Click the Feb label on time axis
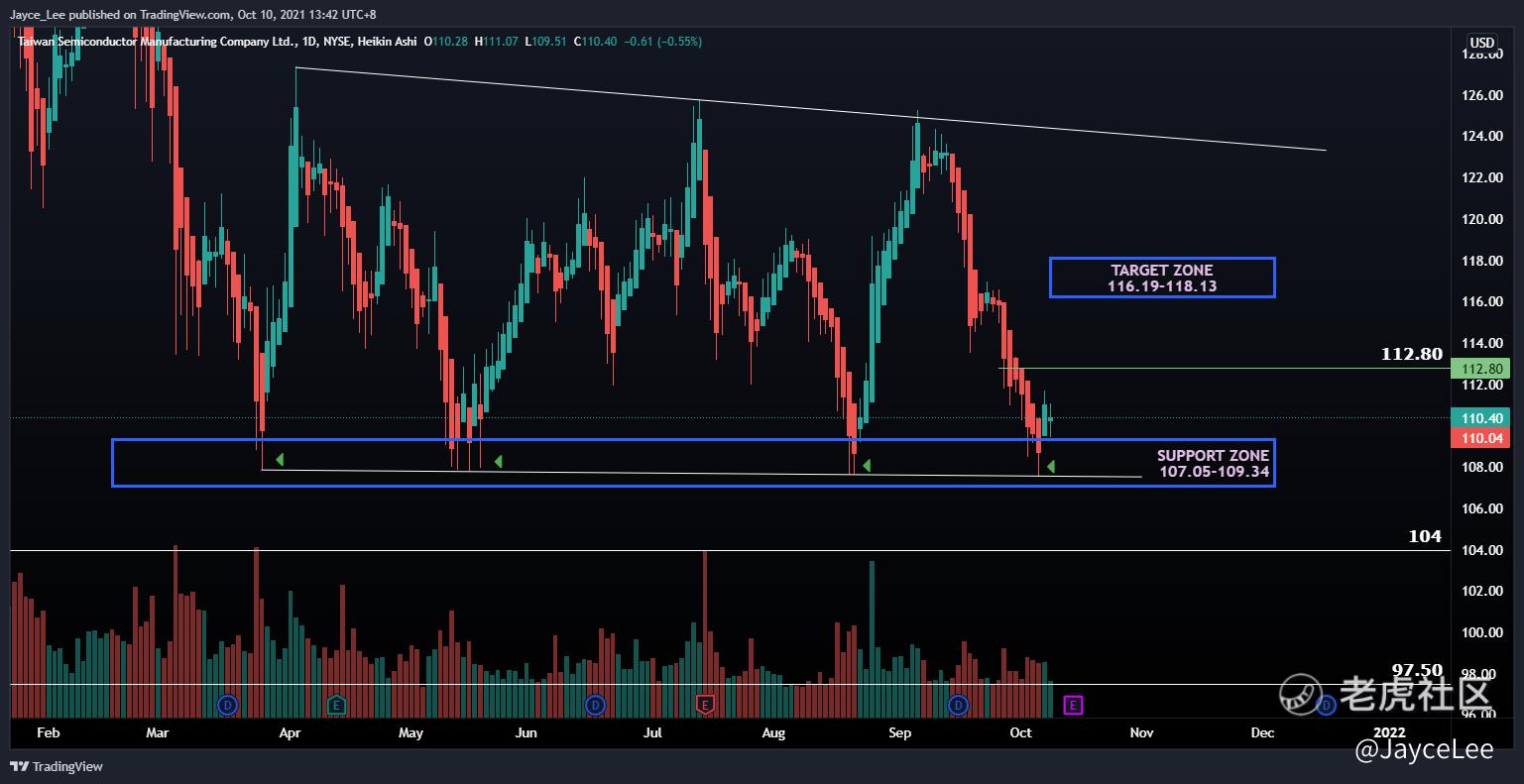The image size is (1524, 784). point(48,732)
